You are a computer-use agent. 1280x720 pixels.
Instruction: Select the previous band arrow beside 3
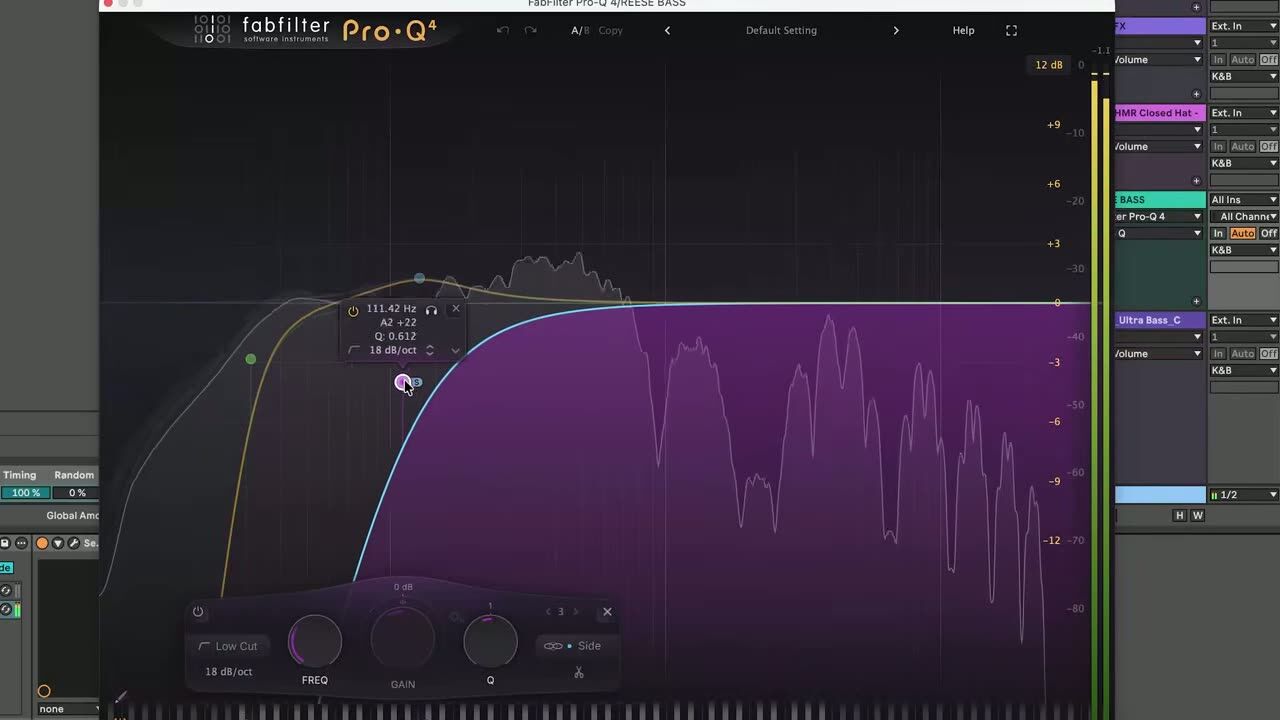coord(548,611)
